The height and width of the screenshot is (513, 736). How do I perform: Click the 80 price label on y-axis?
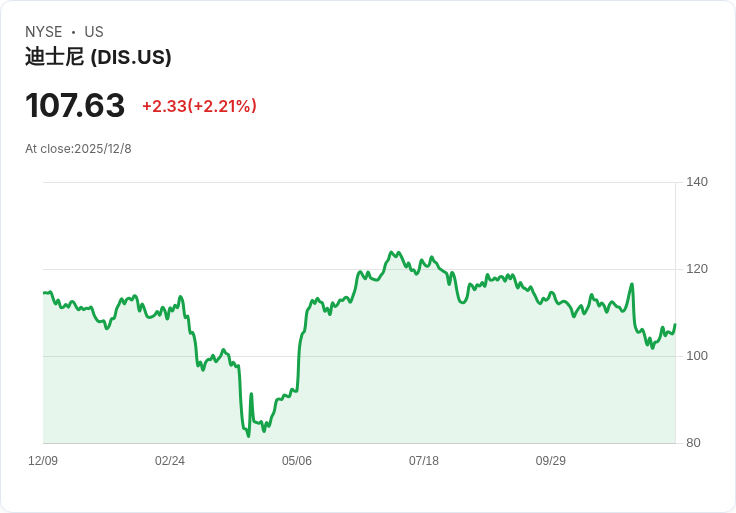coord(694,443)
